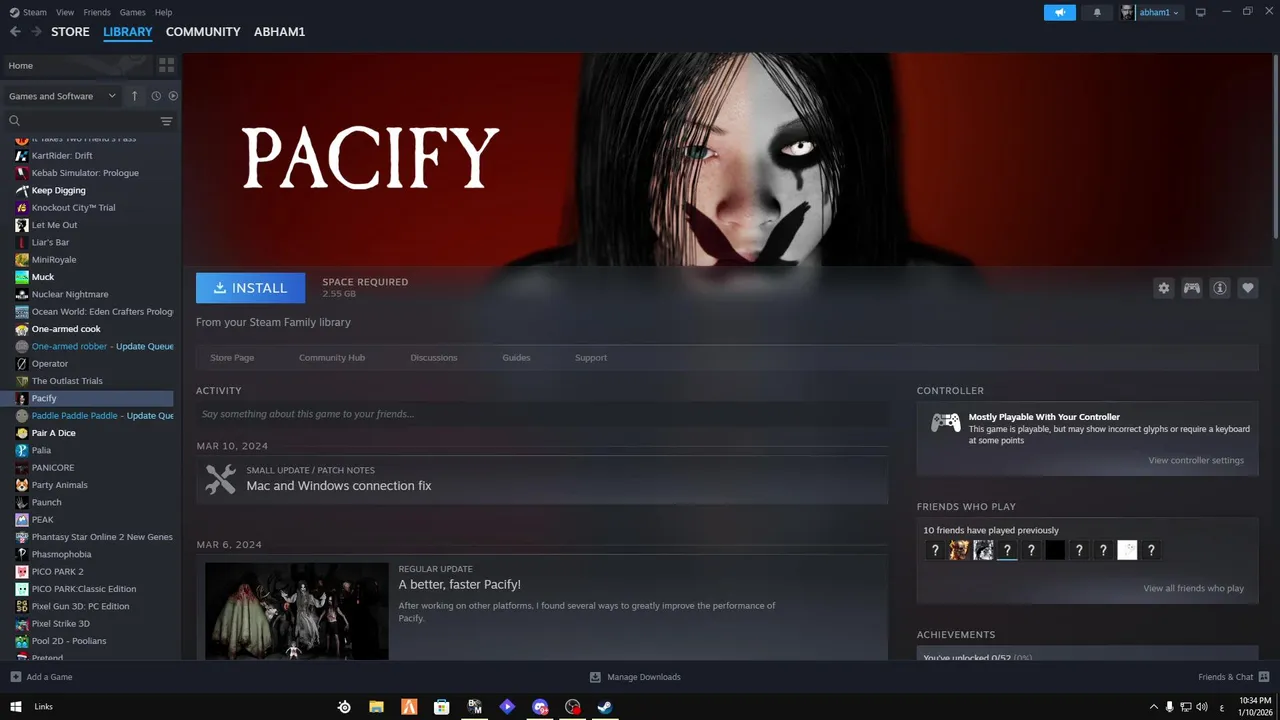Click View all friends who play
Viewport: 1280px width, 720px height.
[x=1193, y=588]
